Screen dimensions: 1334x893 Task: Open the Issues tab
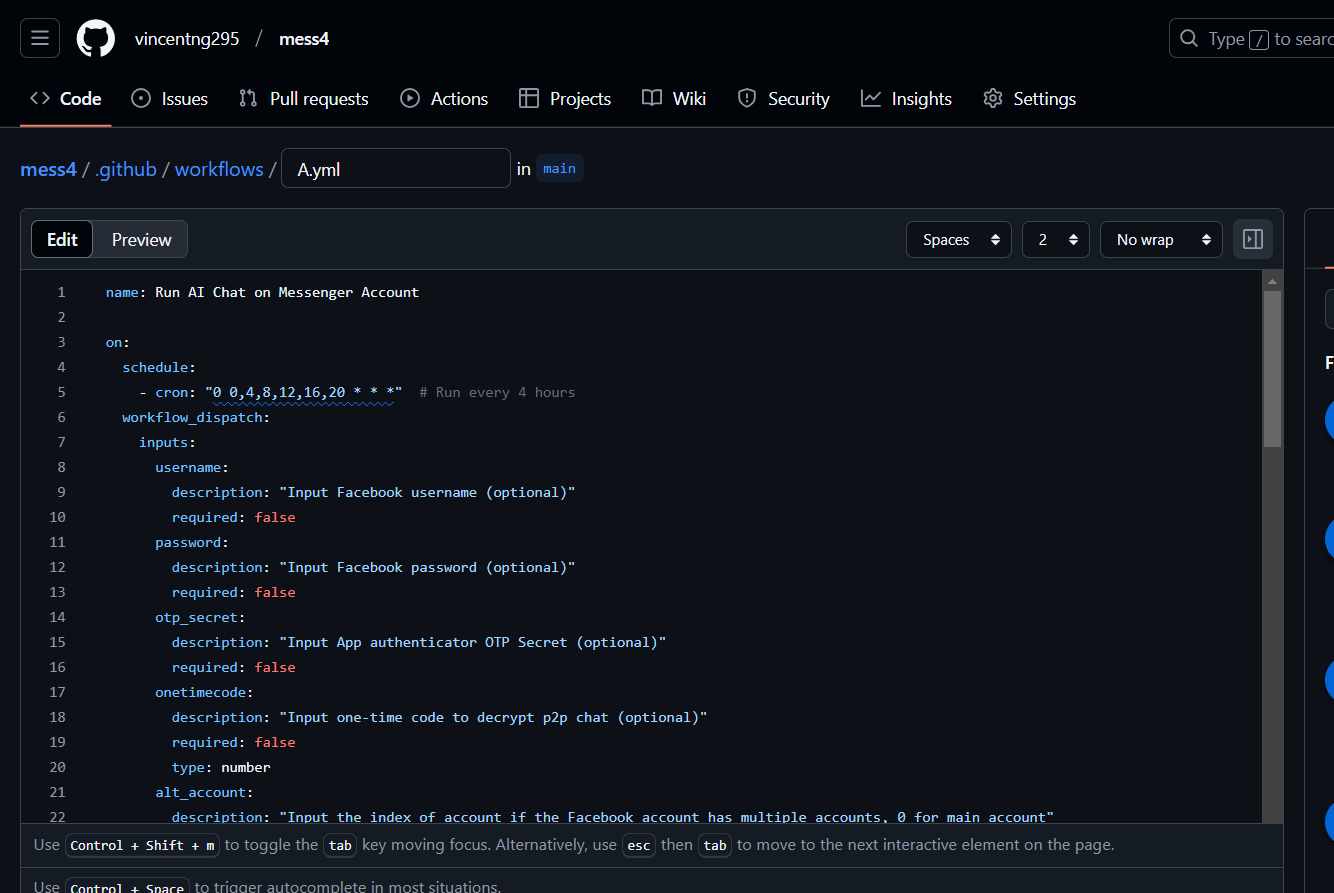click(x=170, y=98)
